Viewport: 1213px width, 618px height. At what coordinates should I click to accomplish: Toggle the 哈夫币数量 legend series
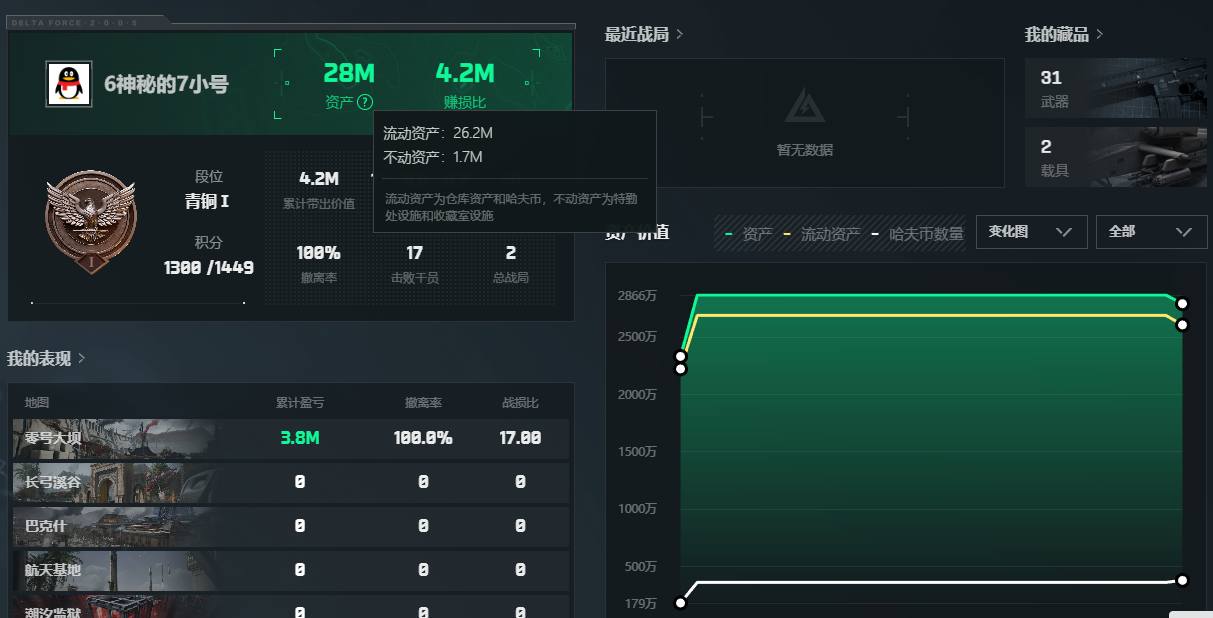tap(917, 233)
